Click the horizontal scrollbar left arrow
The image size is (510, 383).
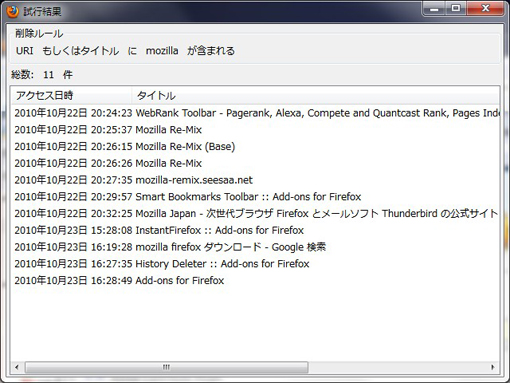(17, 367)
